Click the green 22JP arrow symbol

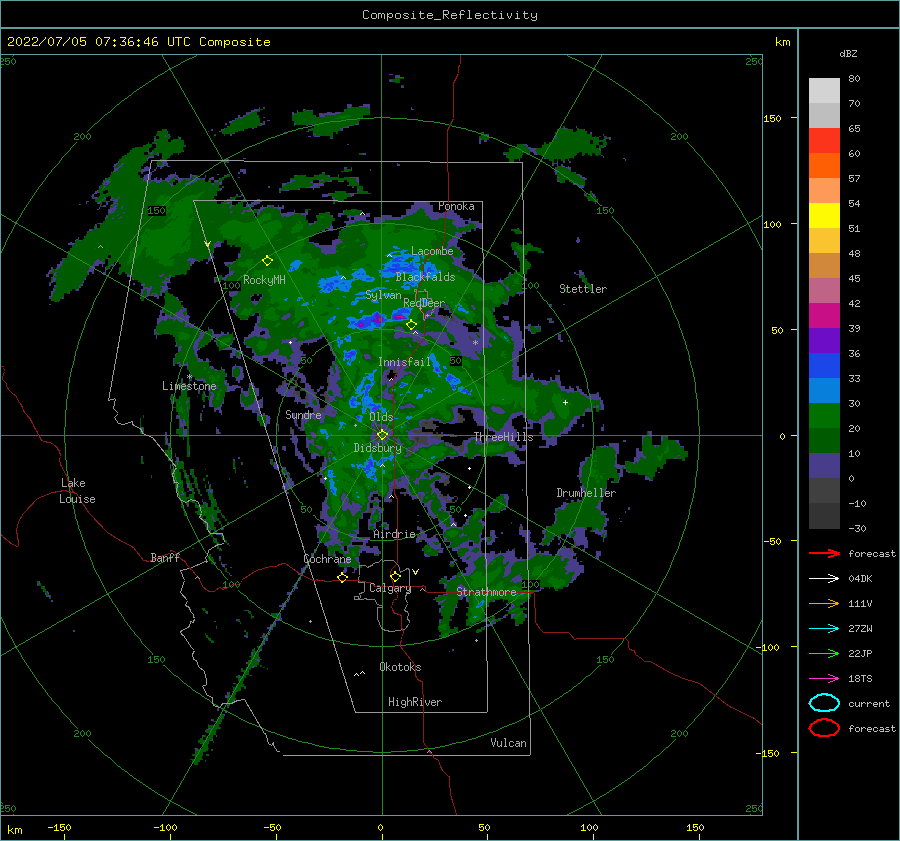(x=824, y=653)
